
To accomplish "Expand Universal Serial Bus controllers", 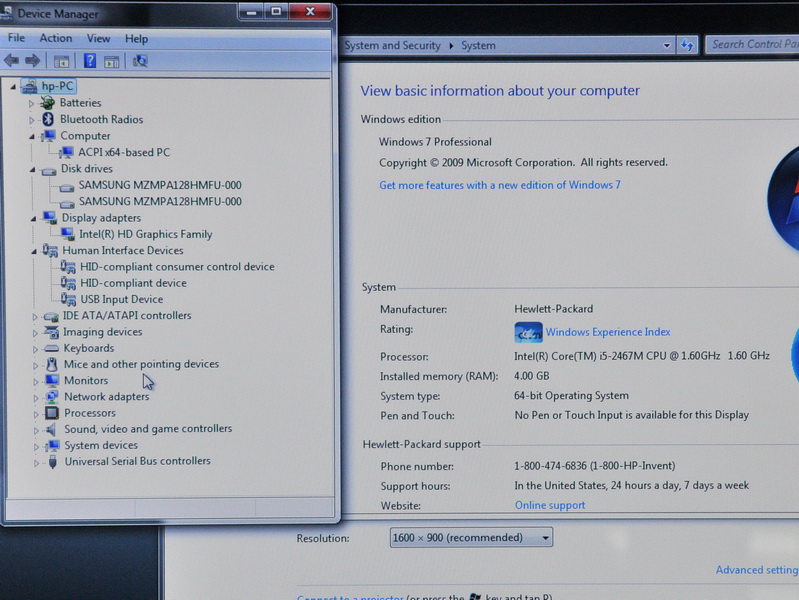I will pos(37,463).
